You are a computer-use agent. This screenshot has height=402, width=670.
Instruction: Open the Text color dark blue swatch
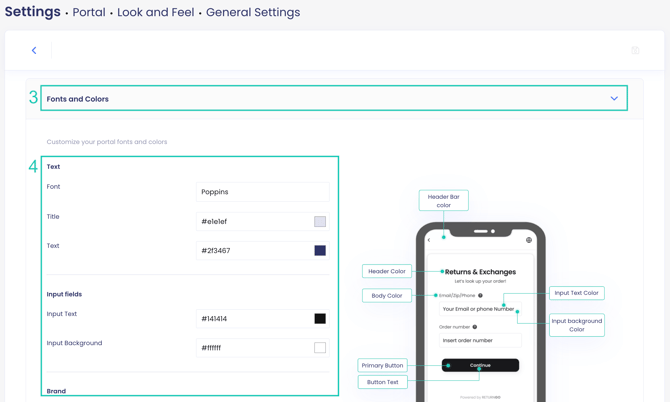[320, 251]
